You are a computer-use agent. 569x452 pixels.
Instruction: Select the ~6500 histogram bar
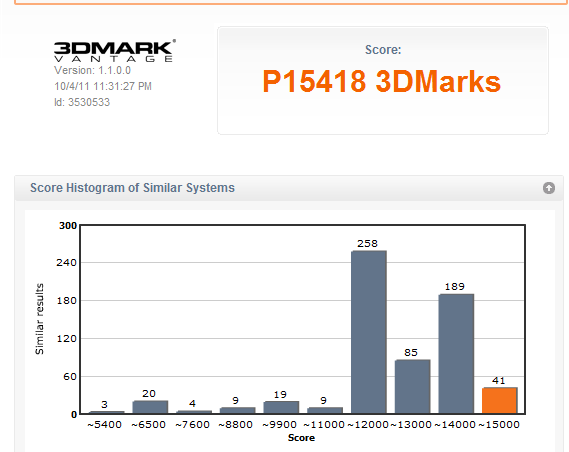pyautogui.click(x=150, y=407)
